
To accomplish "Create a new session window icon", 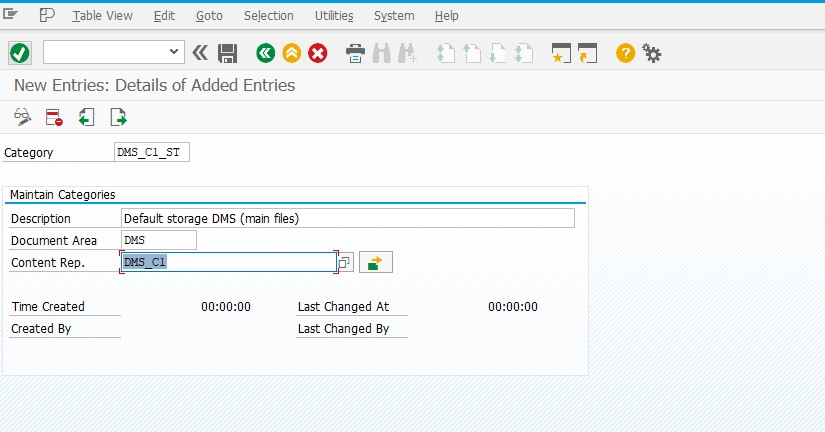I will coord(561,53).
